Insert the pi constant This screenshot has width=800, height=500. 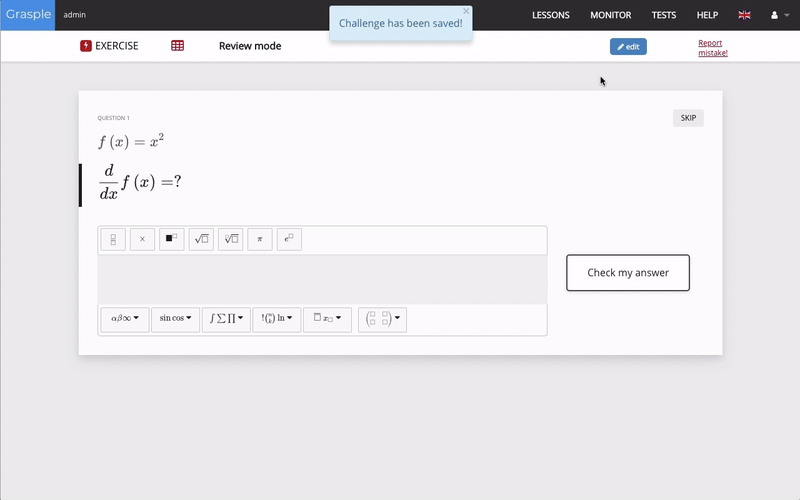[260, 239]
